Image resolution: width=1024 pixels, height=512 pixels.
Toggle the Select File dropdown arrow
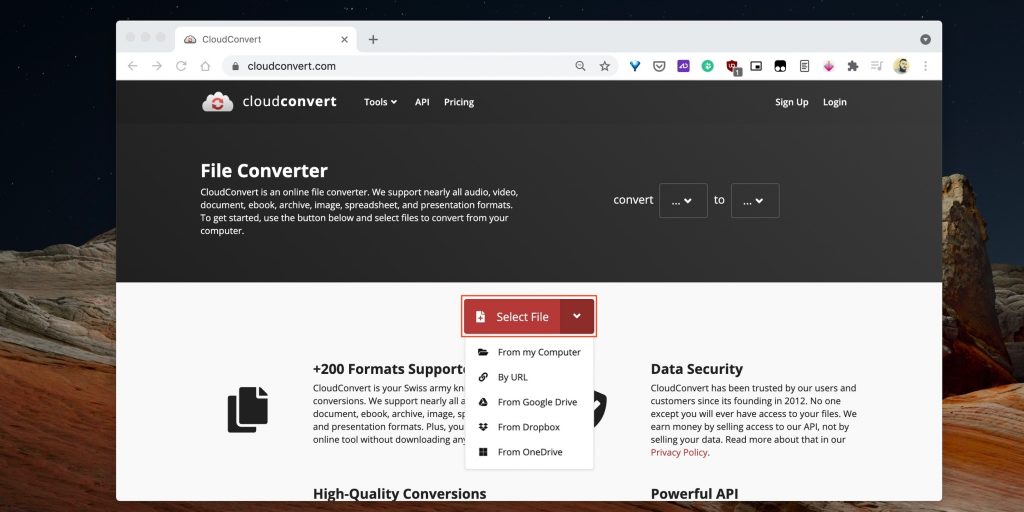click(x=577, y=317)
